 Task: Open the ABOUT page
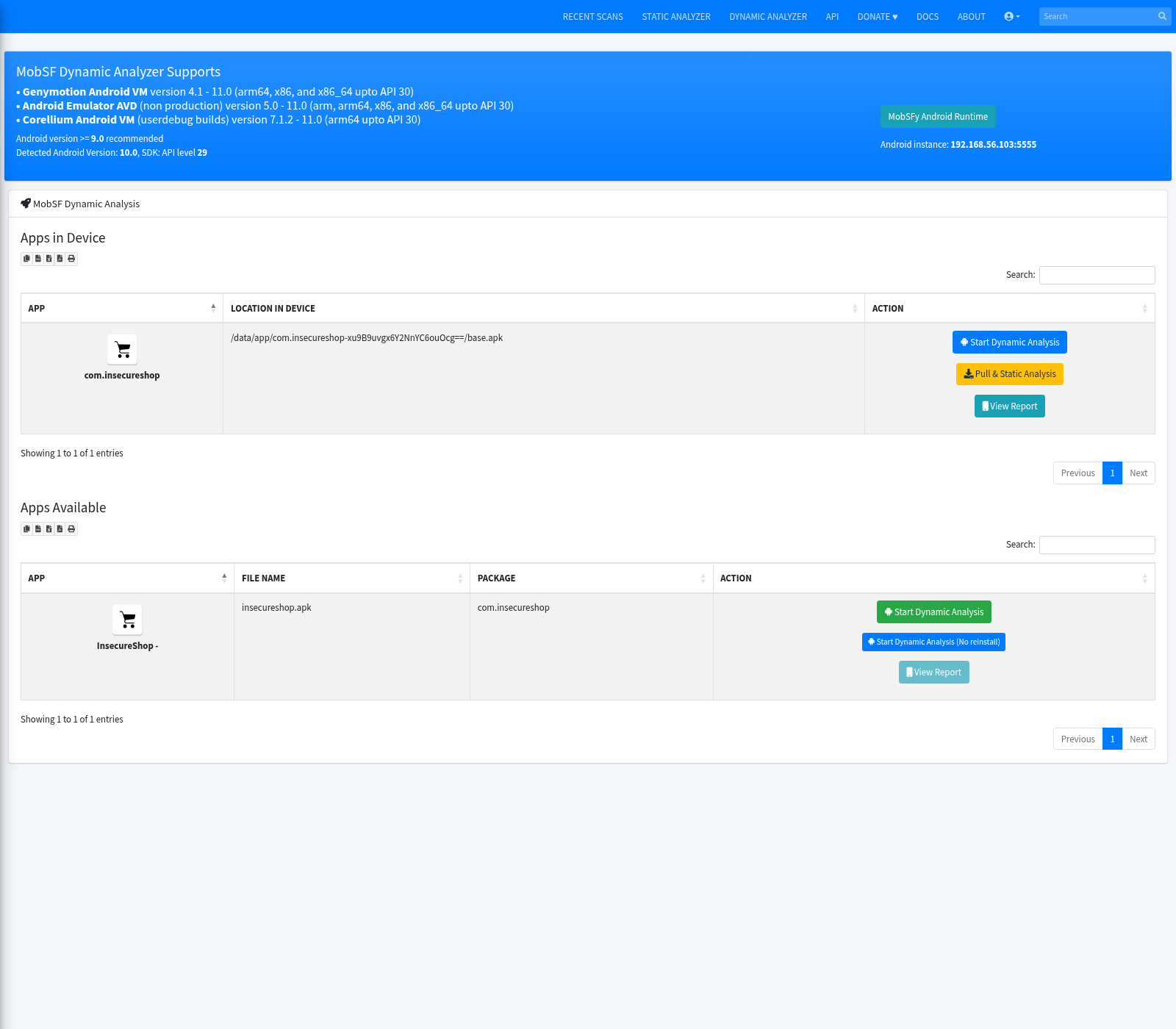(971, 16)
